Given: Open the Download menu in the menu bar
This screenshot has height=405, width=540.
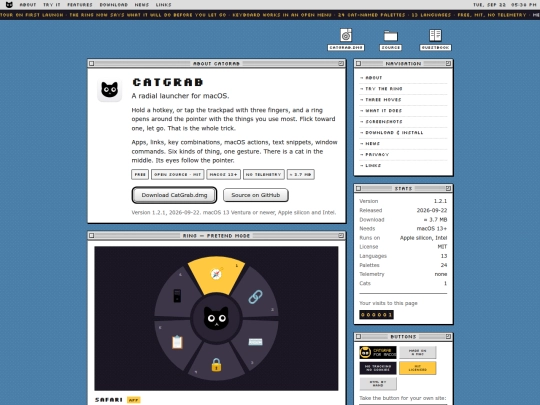Looking at the screenshot, I should [114, 5].
